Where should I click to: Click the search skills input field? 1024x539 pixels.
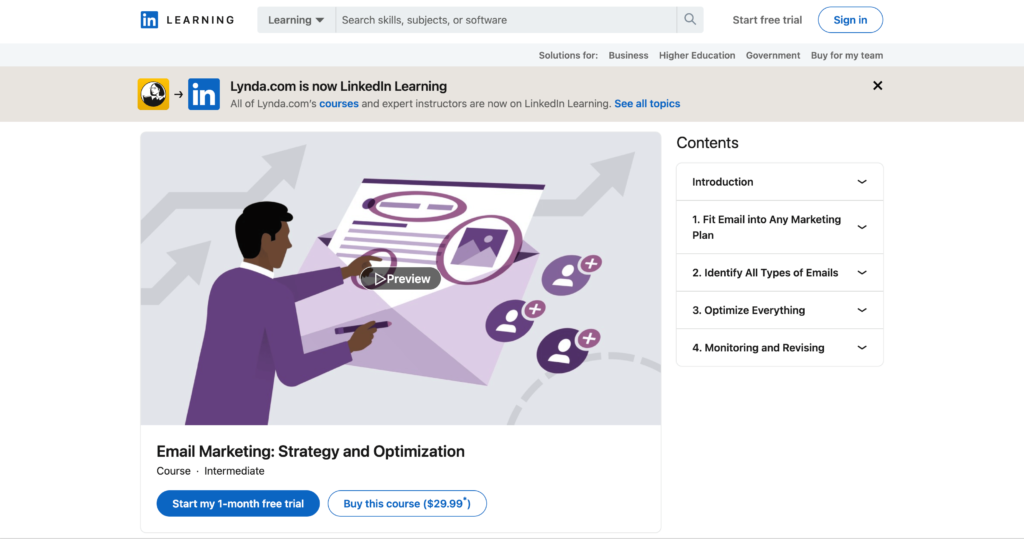click(x=506, y=20)
